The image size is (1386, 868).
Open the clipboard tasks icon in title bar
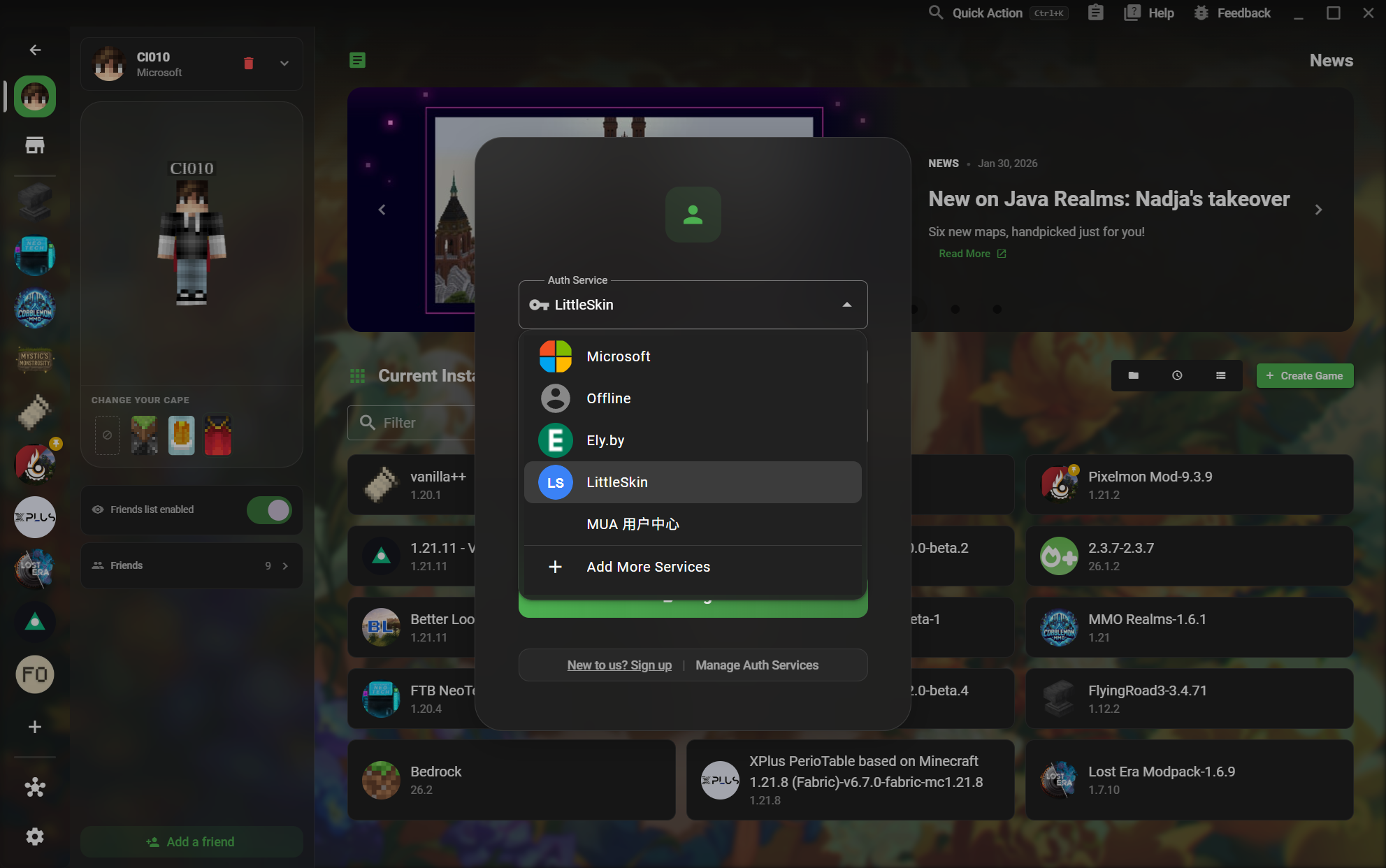(1095, 13)
